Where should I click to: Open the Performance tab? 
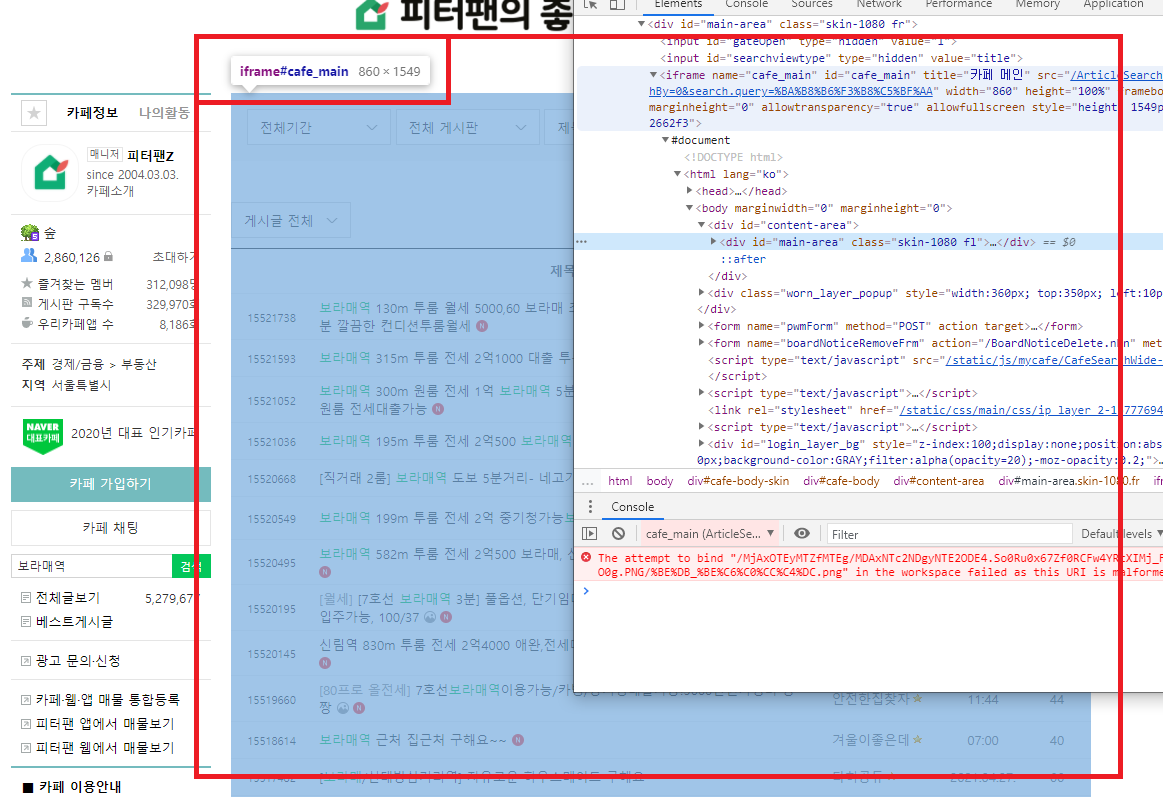click(958, 4)
